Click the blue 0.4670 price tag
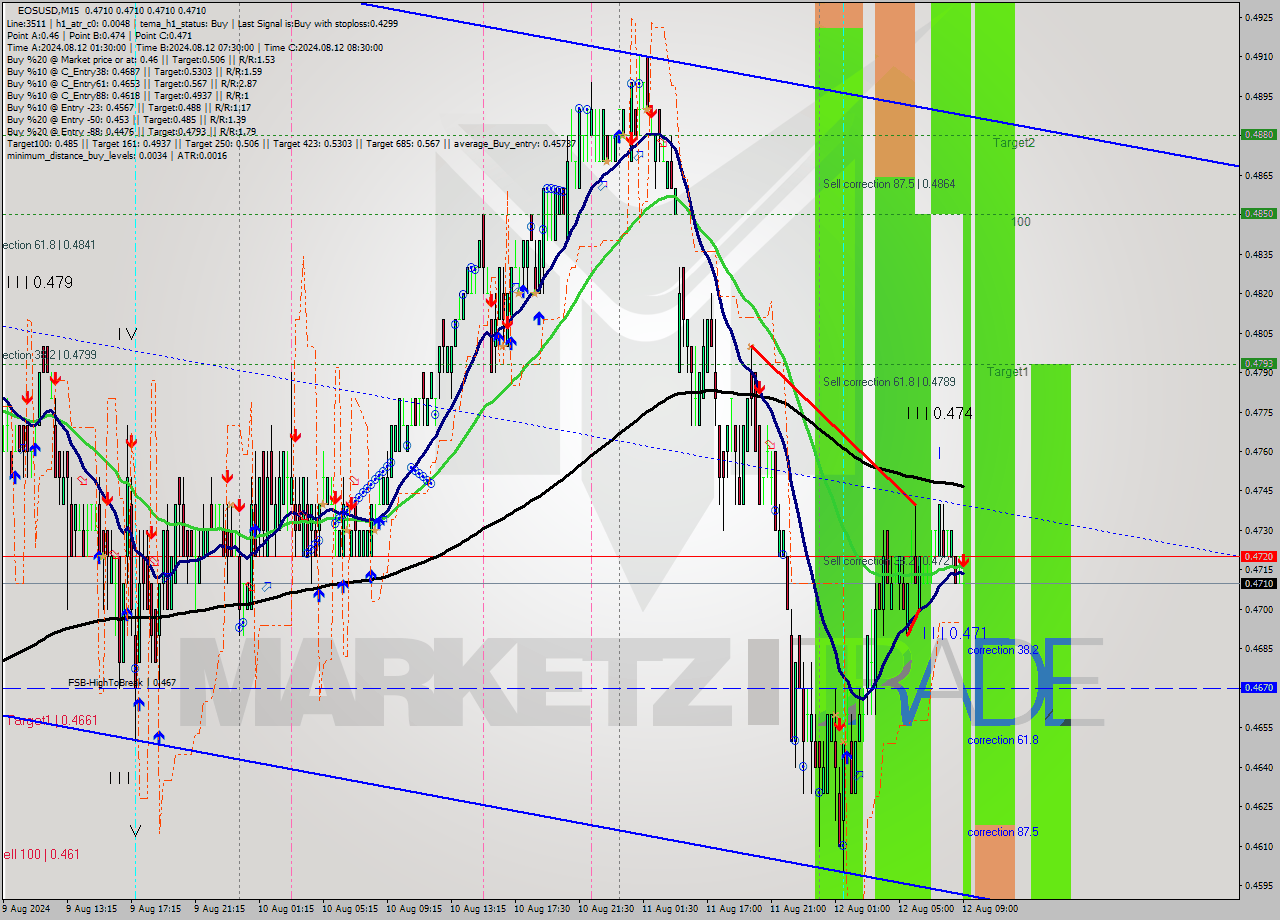The width and height of the screenshot is (1280, 920). point(1258,688)
